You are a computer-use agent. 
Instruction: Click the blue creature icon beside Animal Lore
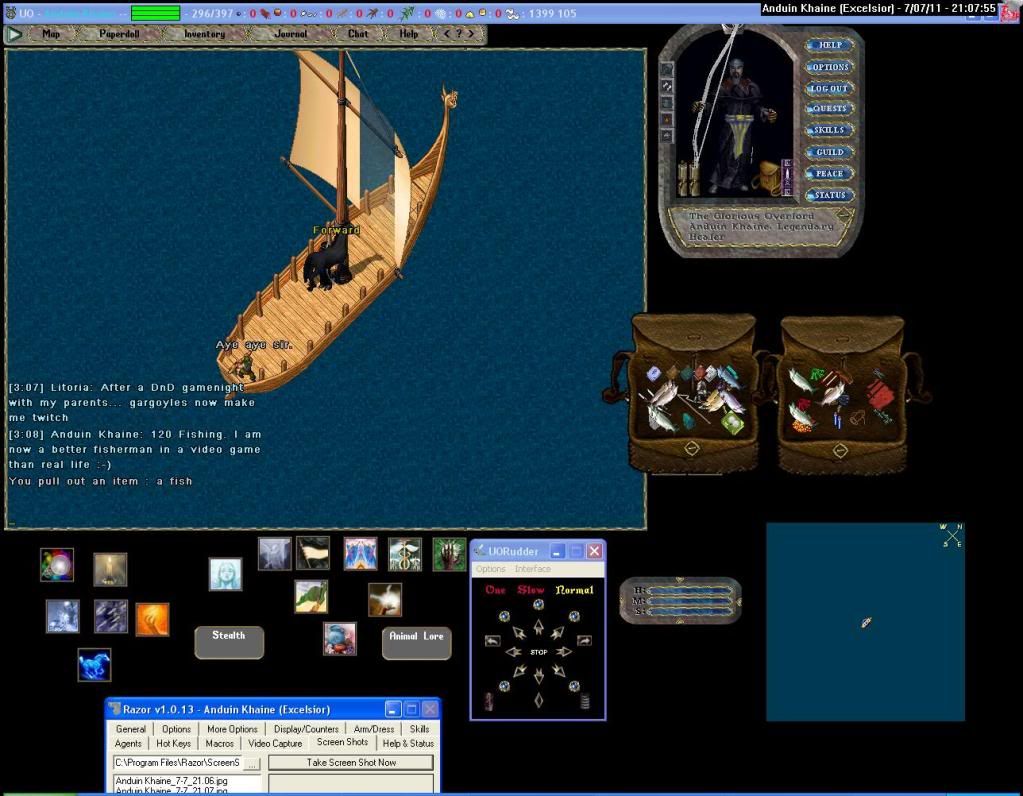(340, 638)
